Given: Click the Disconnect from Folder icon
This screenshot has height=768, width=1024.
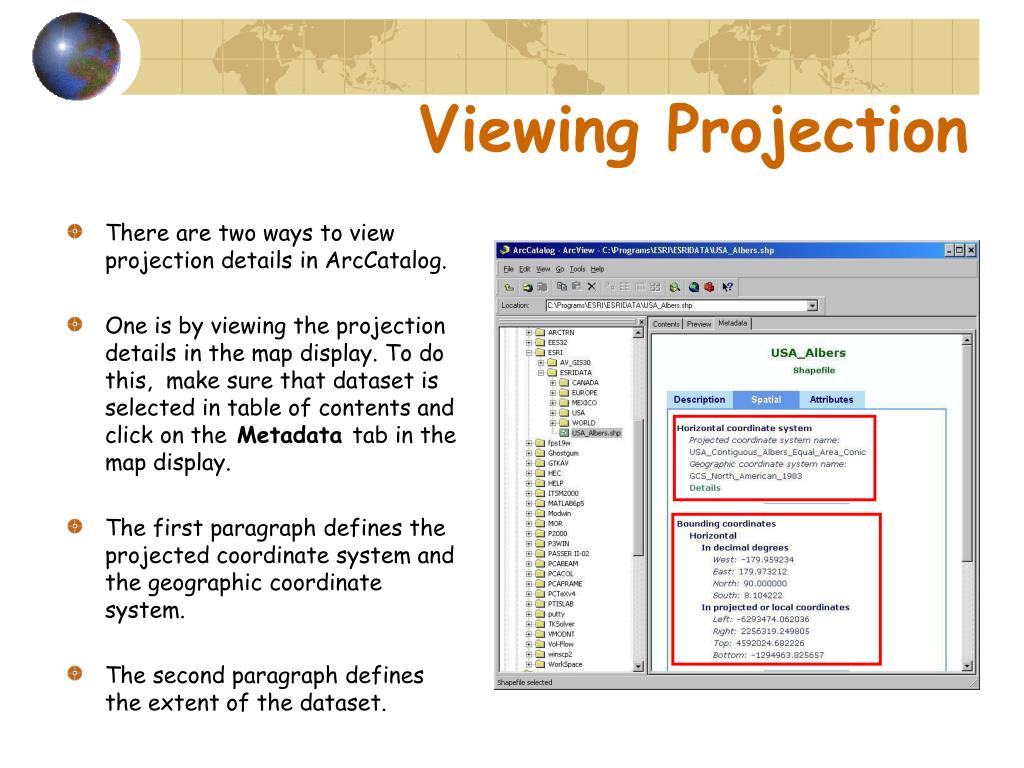Looking at the screenshot, I should pyautogui.click(x=541, y=287).
